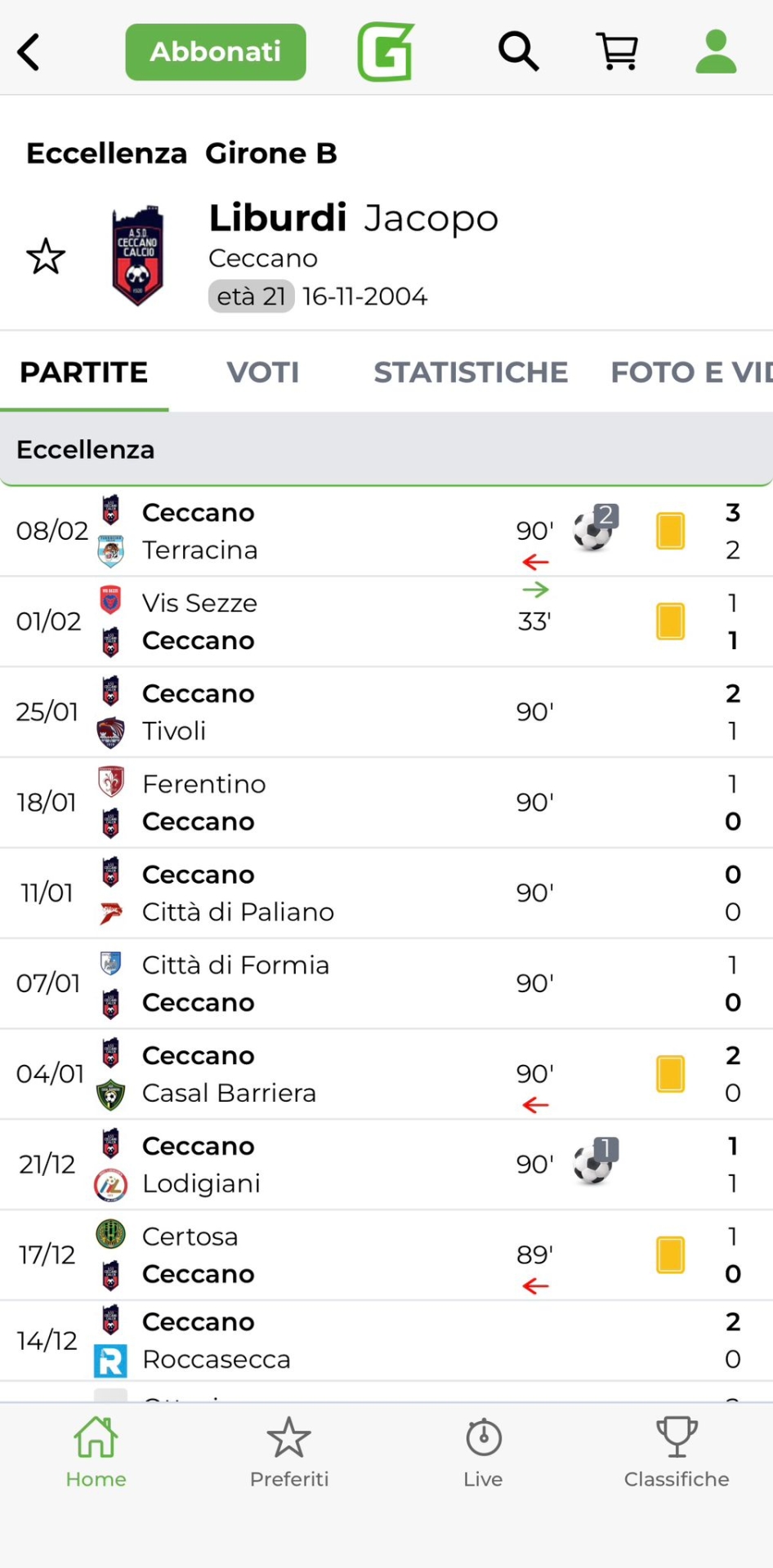Open the search magnifier icon
The width and height of the screenshot is (773, 1568).
(518, 52)
